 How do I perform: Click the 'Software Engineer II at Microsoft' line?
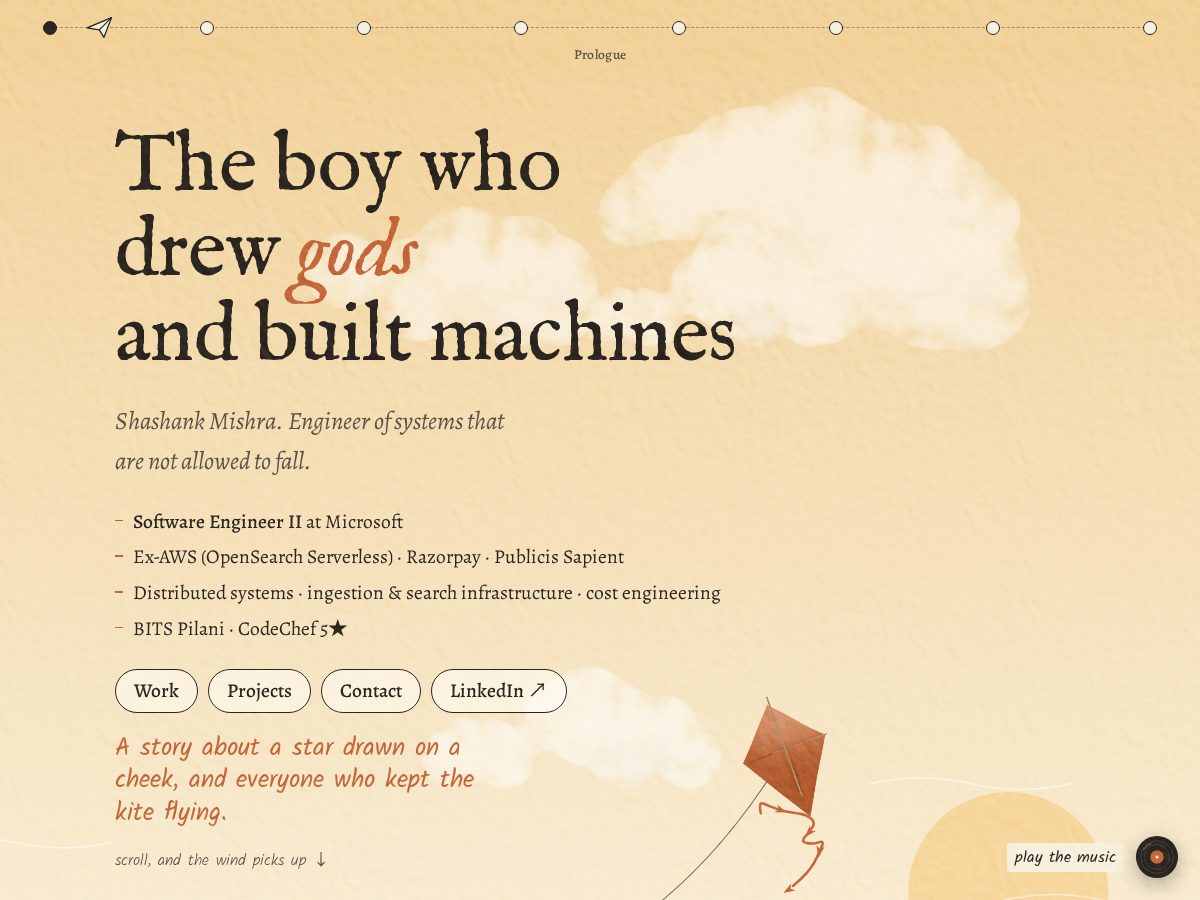(x=268, y=522)
